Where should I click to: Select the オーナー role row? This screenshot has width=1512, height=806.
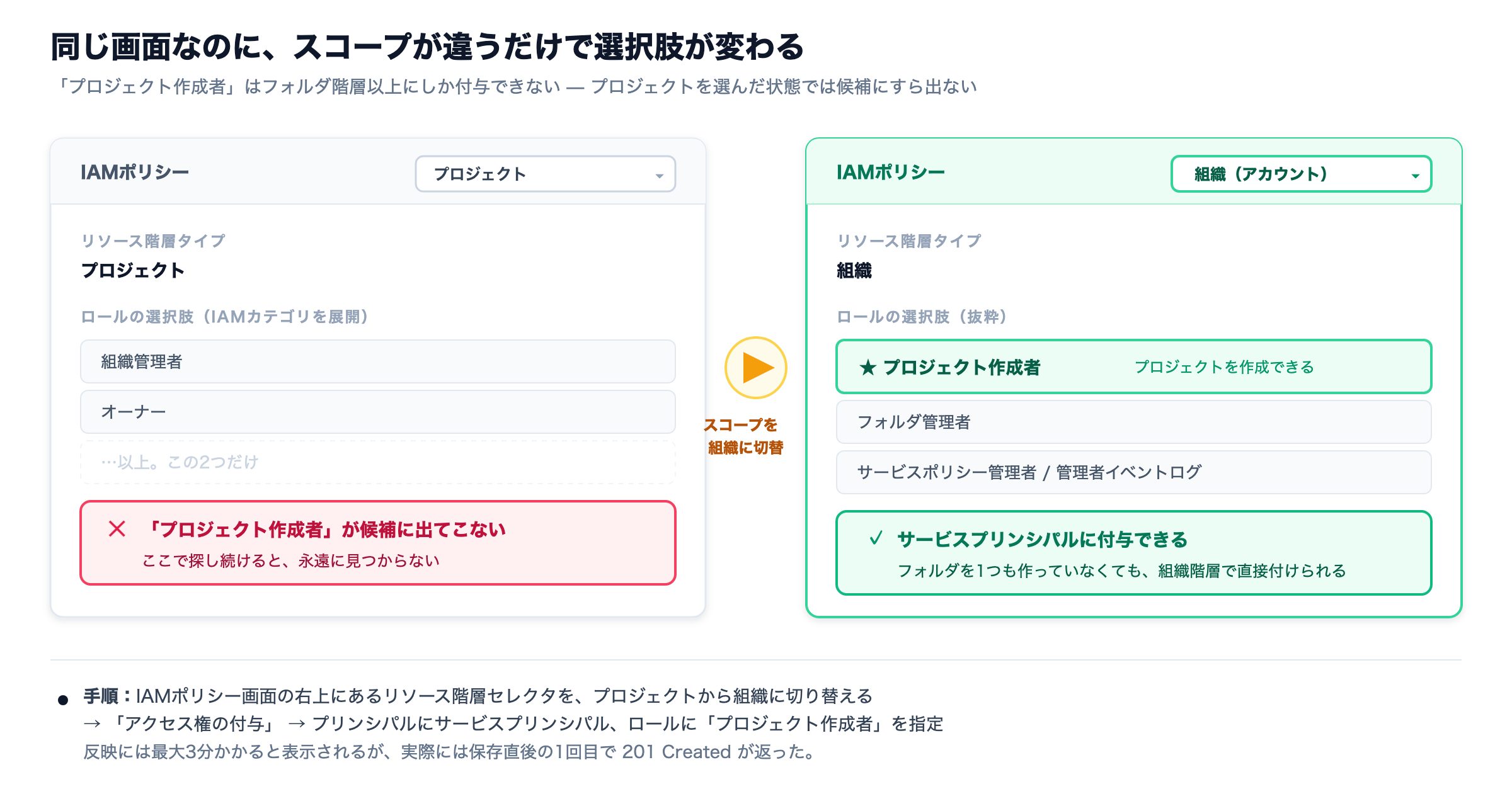click(x=378, y=412)
